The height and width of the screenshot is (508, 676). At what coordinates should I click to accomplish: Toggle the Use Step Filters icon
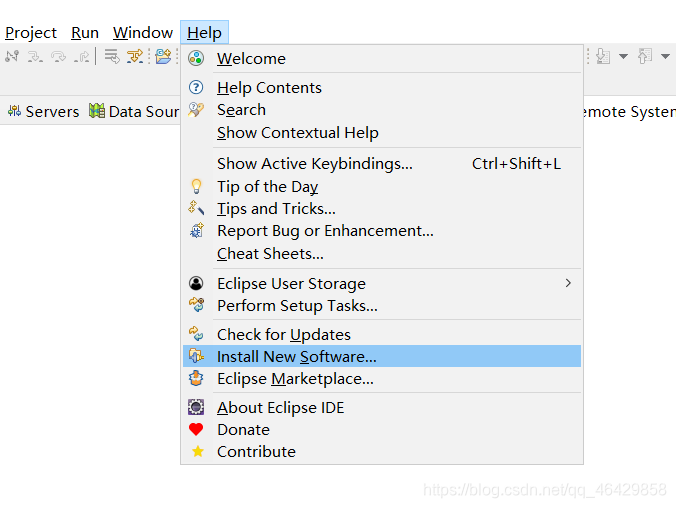point(135,56)
